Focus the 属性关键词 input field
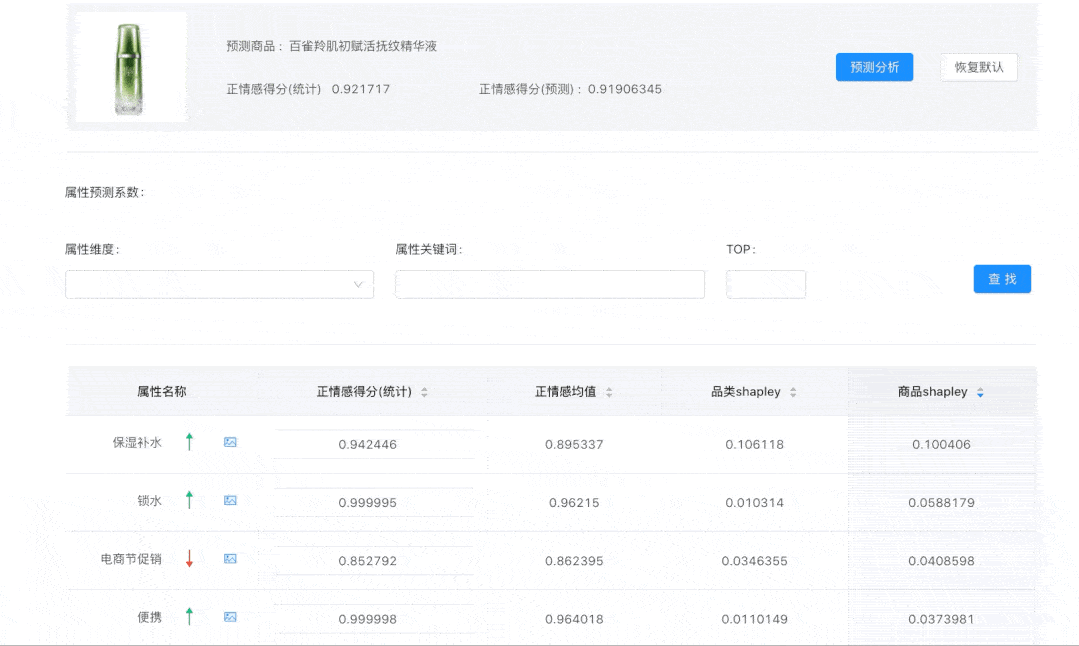Screen dimensions: 1079x646 (x=549, y=285)
